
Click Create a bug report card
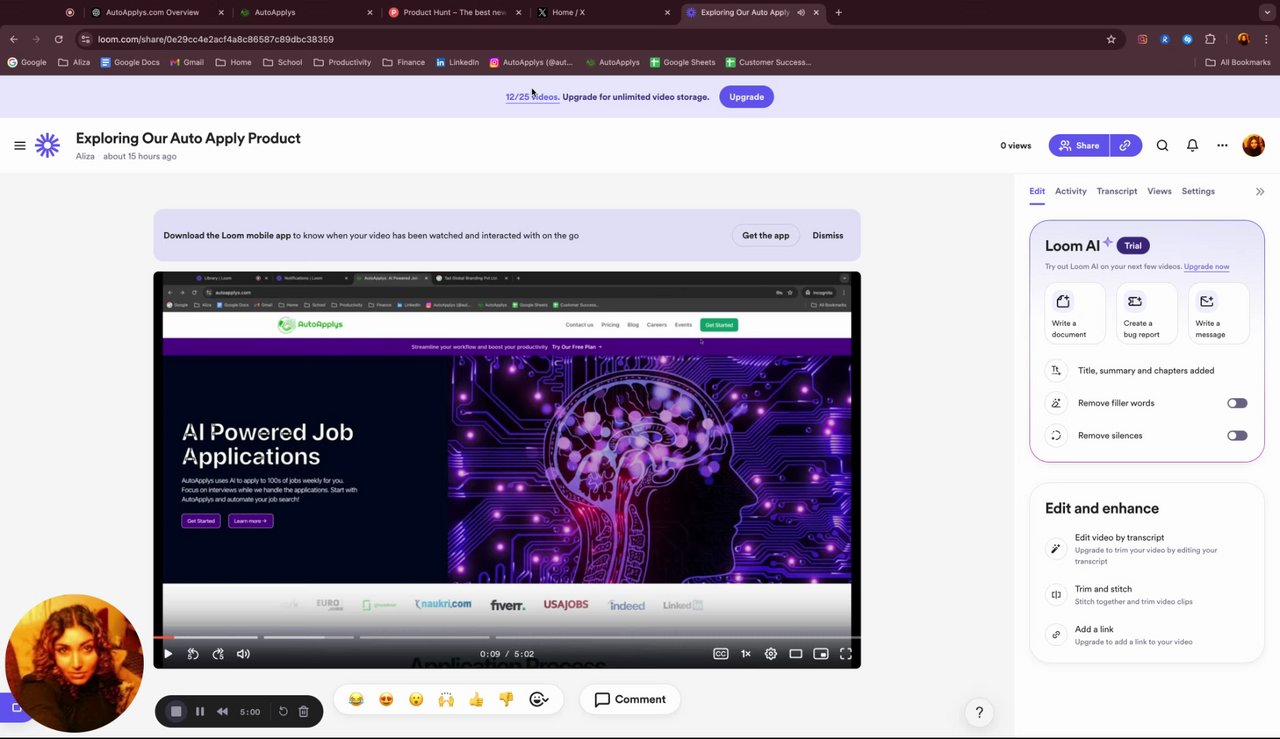[x=1147, y=313]
